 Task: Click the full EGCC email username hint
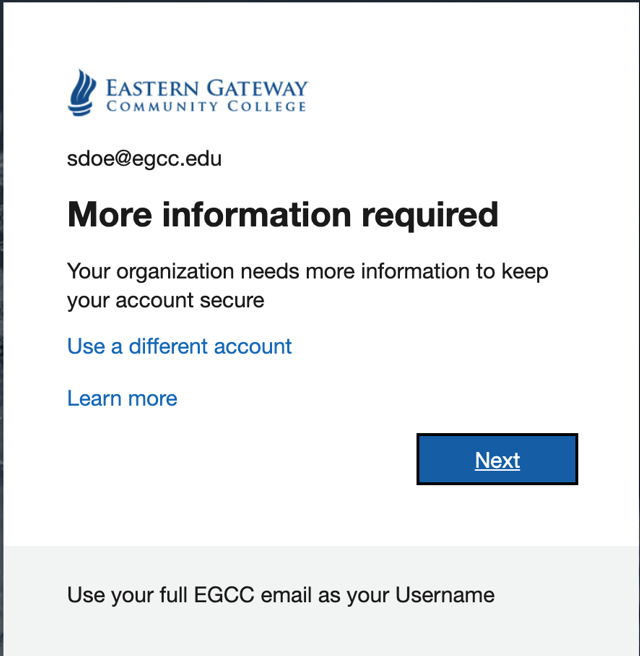[x=280, y=595]
